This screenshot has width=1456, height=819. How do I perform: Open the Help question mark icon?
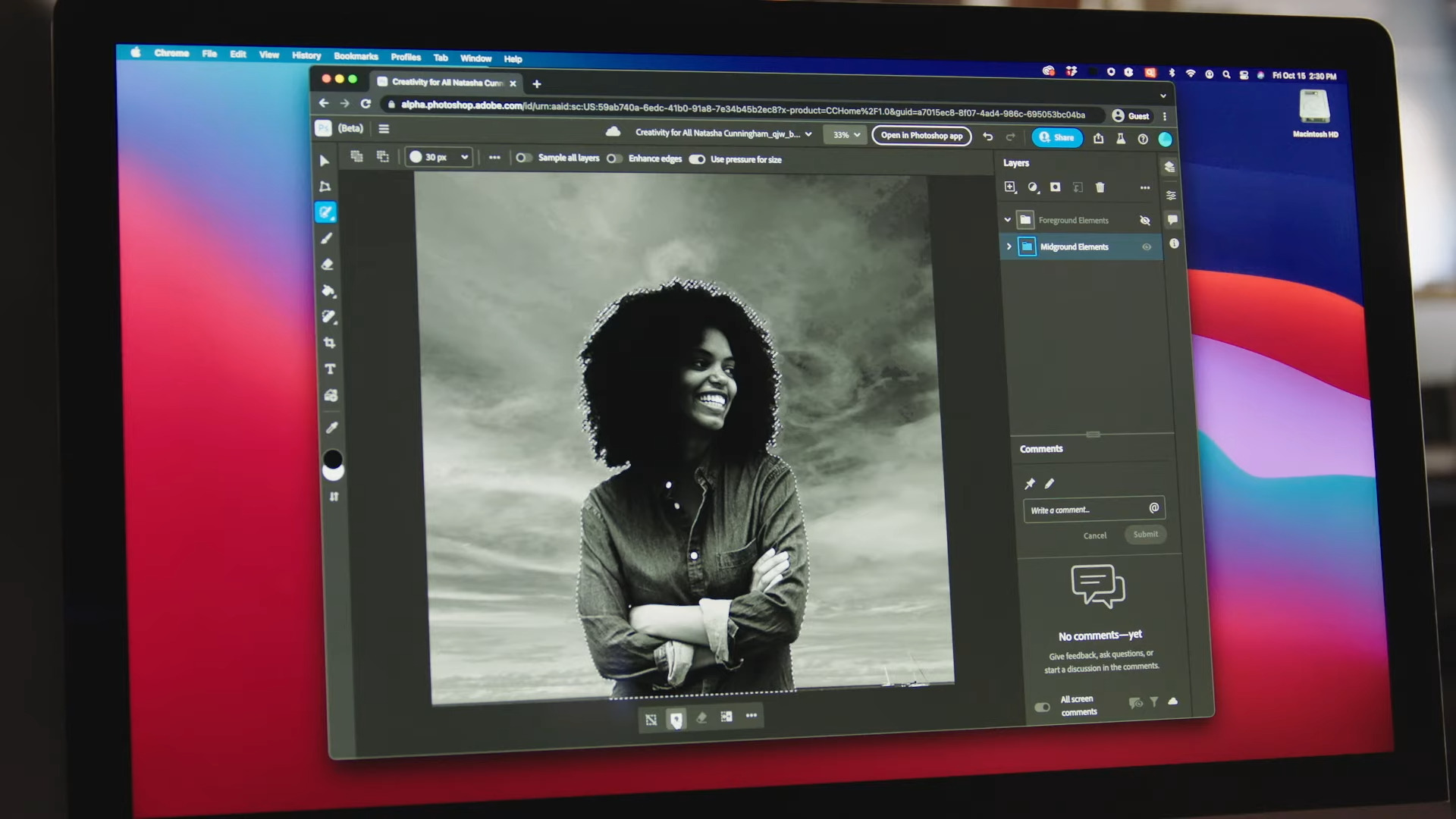click(1143, 139)
